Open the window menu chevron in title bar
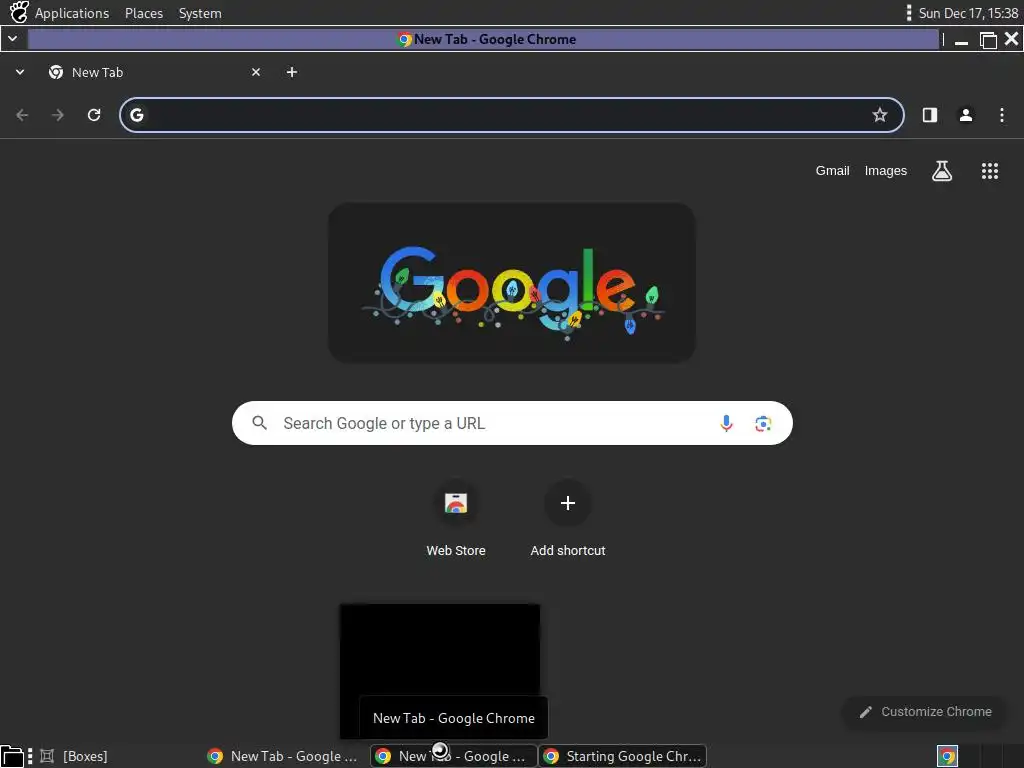 (x=12, y=39)
